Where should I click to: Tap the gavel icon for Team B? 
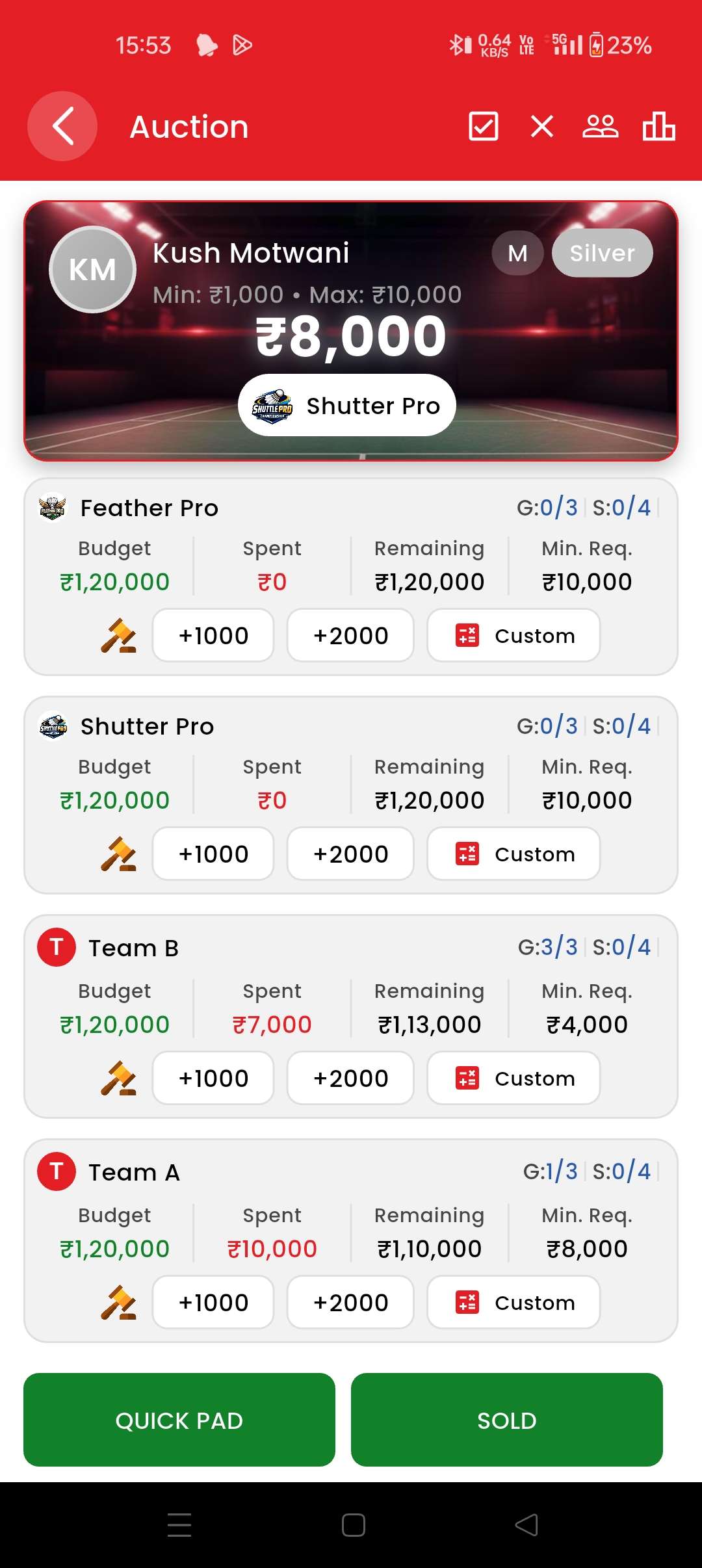118,1078
